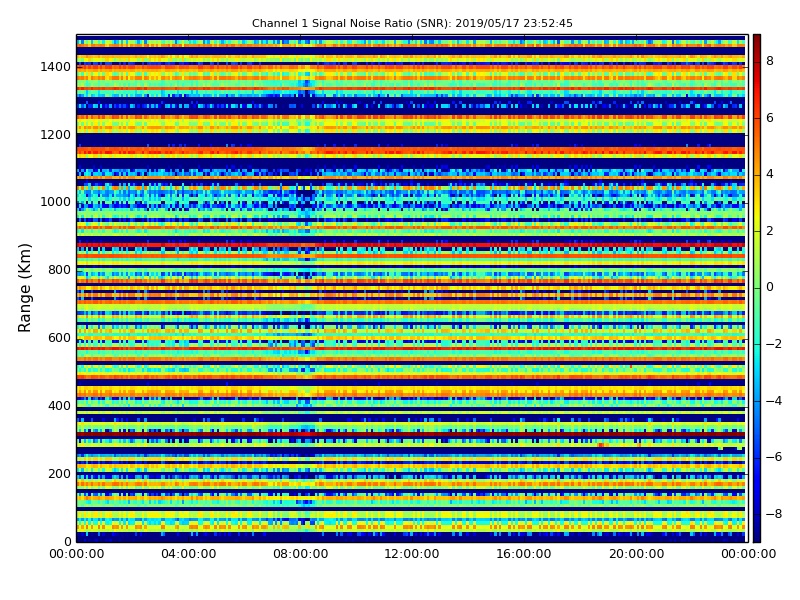Screen dimensions: 800x600
Task: Click the dark red top of the colorbar
Action: [757, 41]
